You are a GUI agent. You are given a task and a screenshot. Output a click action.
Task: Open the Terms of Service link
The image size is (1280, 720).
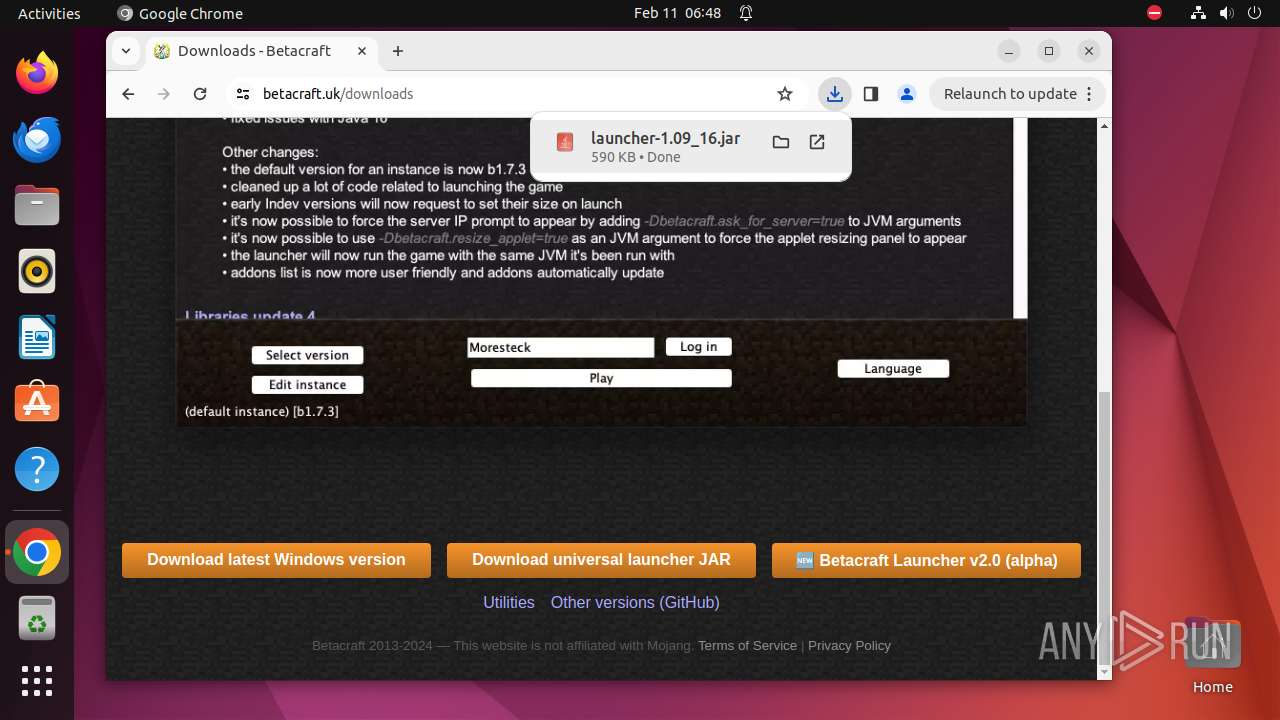747,646
